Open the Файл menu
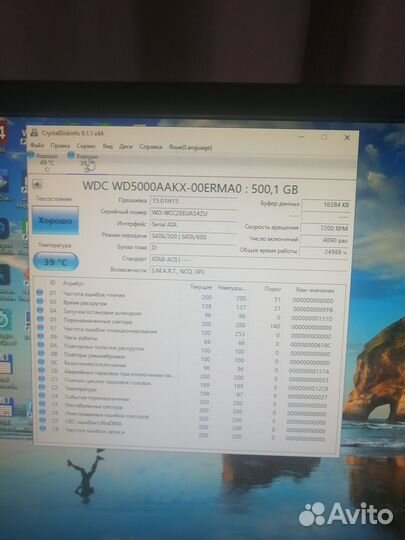The height and width of the screenshot is (540, 405). [x=37, y=146]
